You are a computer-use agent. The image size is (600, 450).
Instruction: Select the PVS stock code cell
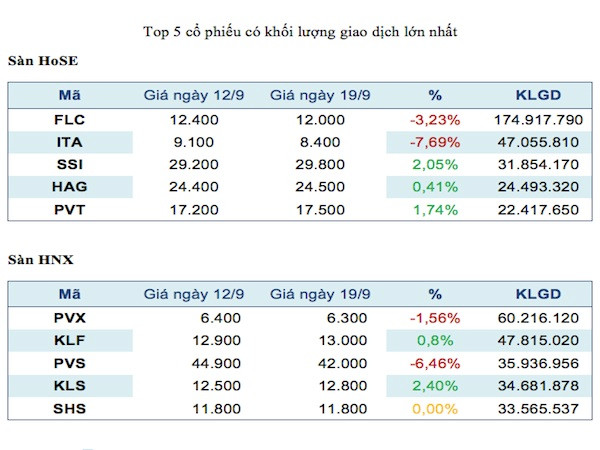62,362
